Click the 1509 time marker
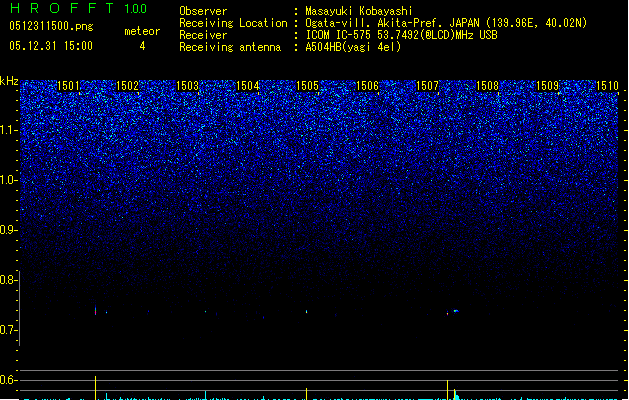Screen dimensions: 629x400 click(x=548, y=86)
